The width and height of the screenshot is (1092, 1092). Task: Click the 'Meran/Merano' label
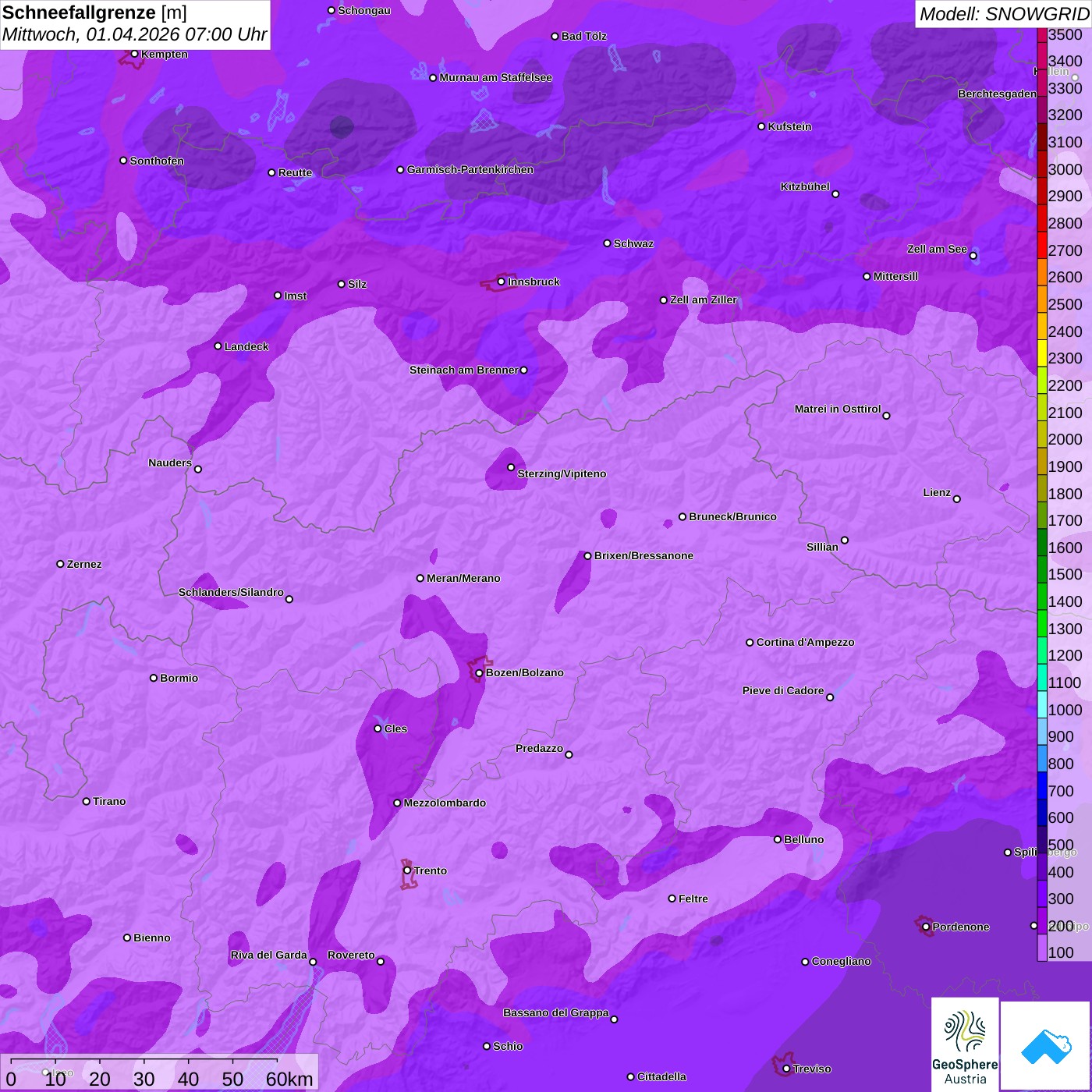463,578
